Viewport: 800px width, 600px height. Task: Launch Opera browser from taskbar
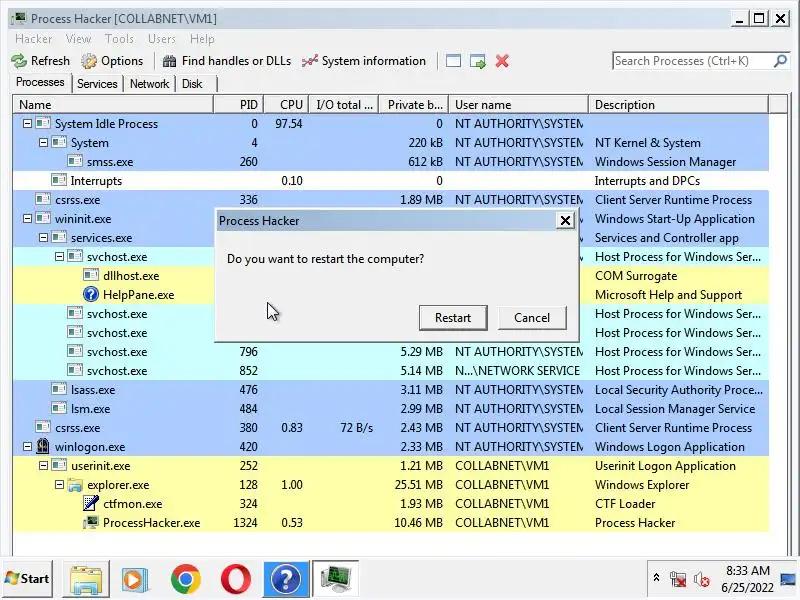coord(236,579)
